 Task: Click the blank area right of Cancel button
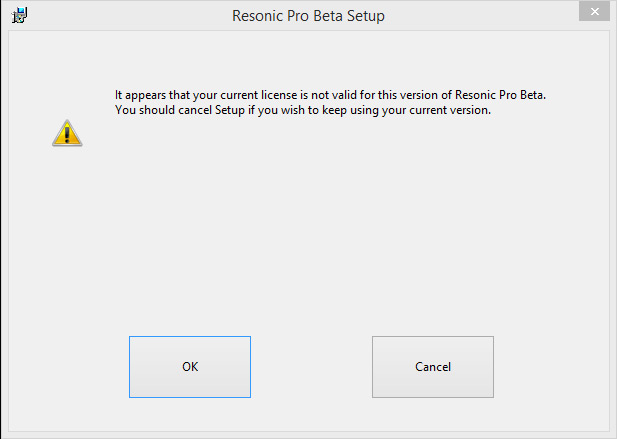(550, 367)
